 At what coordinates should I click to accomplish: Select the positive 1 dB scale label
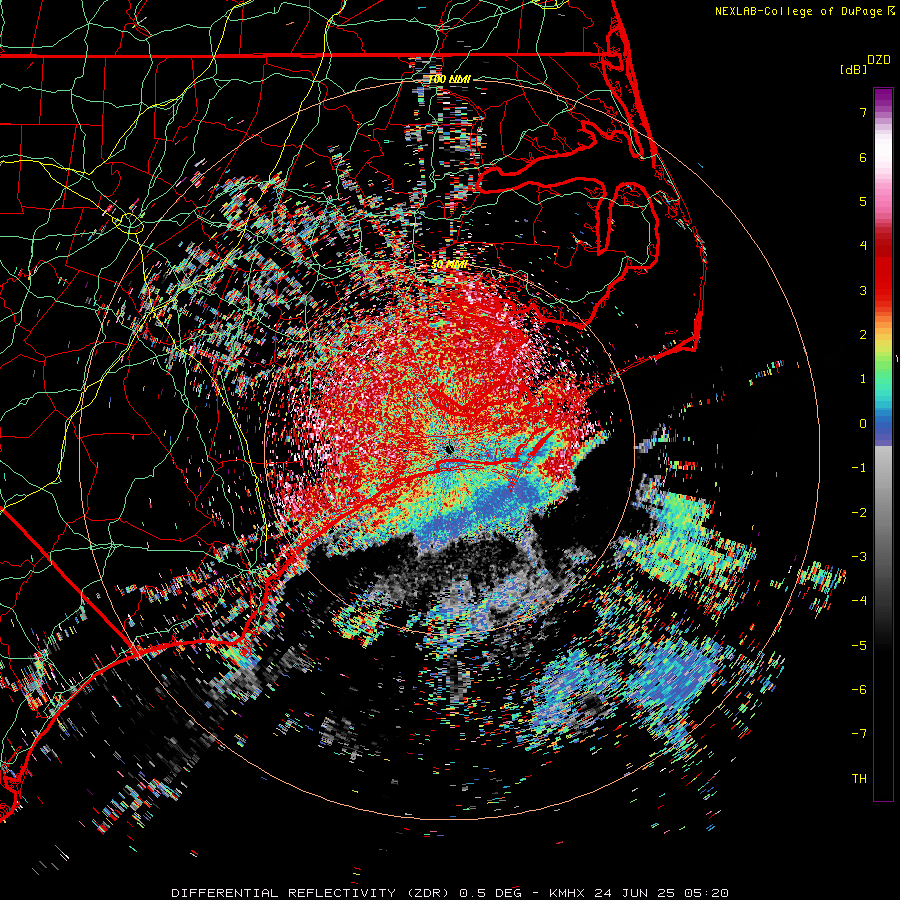863,379
